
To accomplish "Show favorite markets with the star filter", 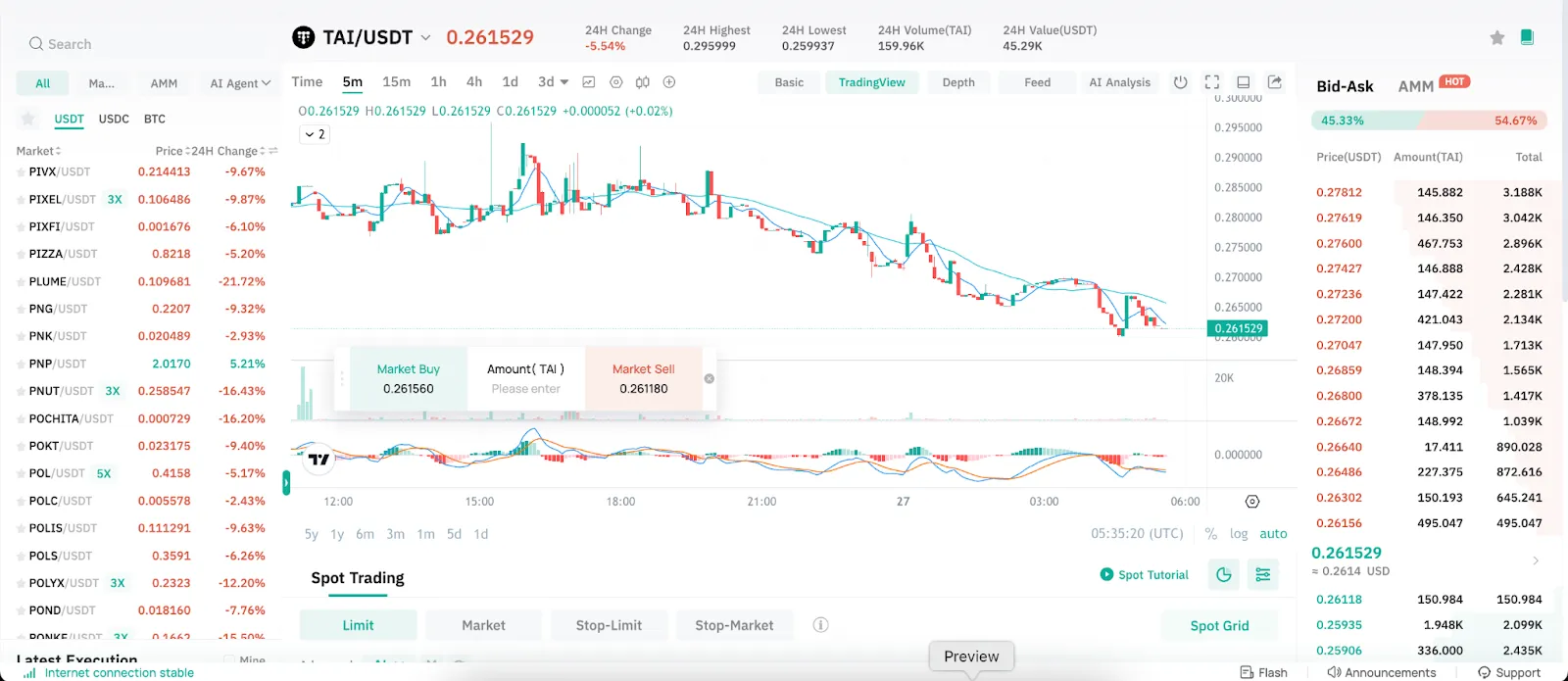I will (28, 119).
